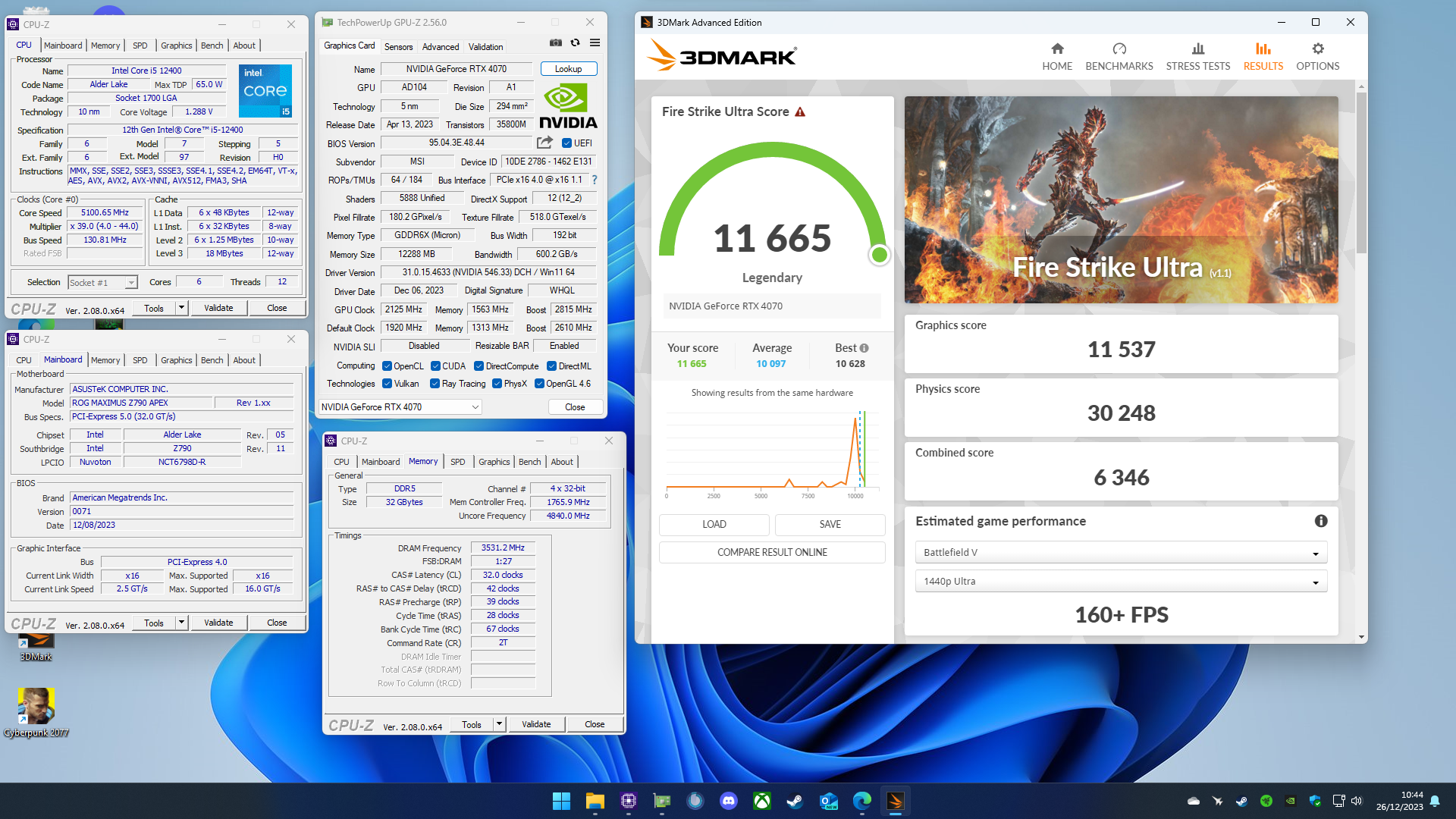Click SAVE button in 3DMark results
This screenshot has width=1456, height=819.
[x=830, y=524]
